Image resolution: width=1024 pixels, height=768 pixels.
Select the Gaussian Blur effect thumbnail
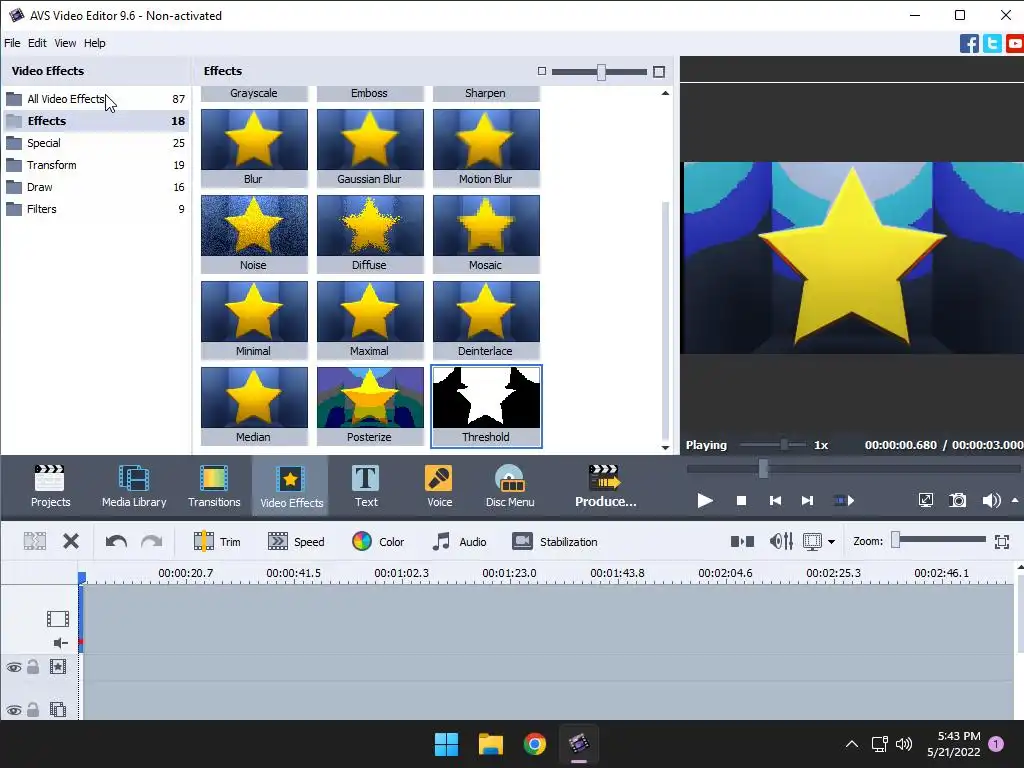click(x=370, y=148)
